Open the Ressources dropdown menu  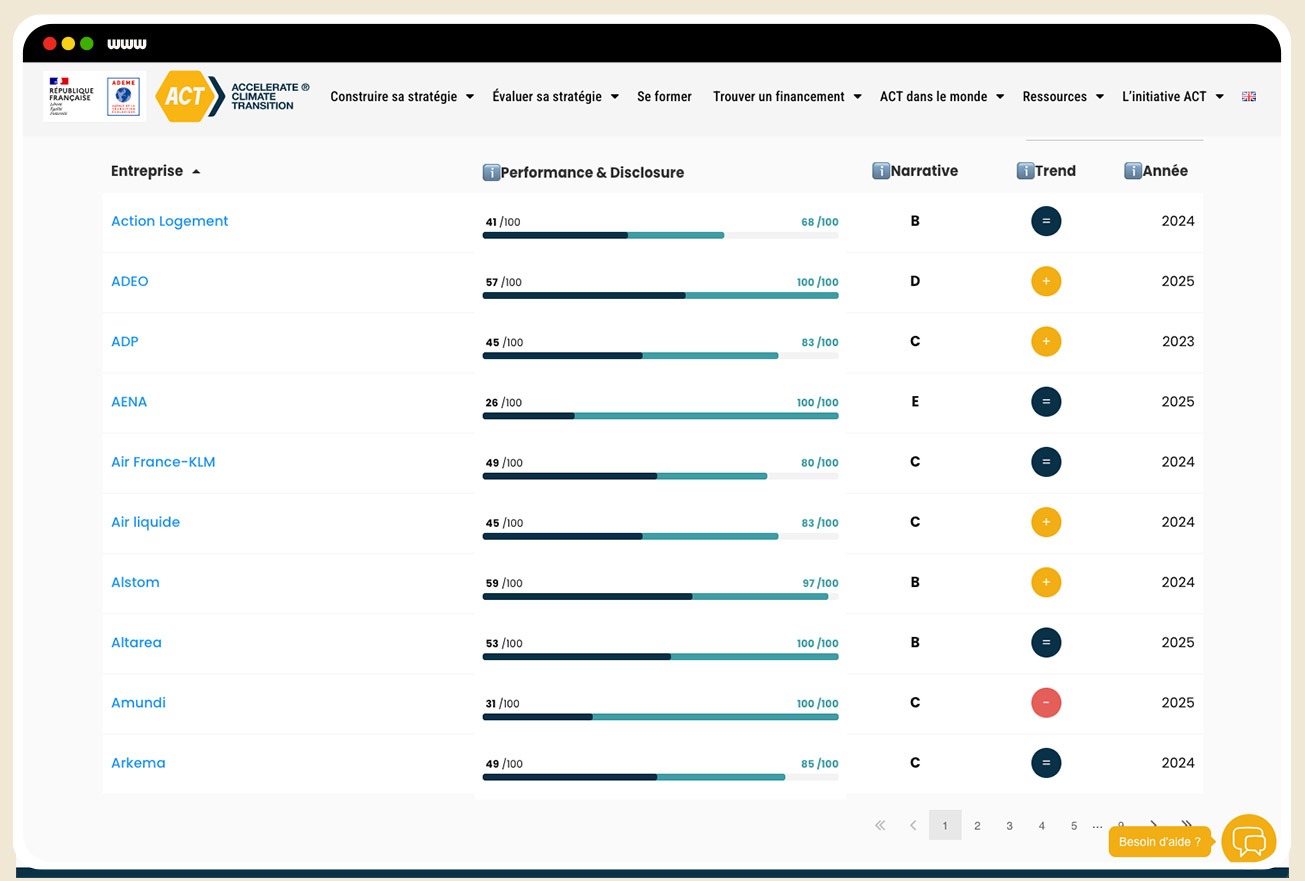coord(1063,97)
